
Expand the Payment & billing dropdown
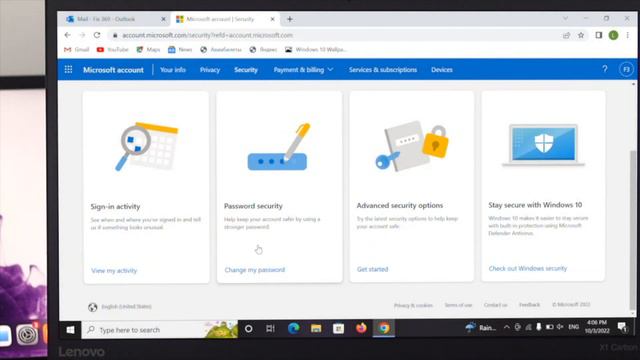click(x=303, y=70)
